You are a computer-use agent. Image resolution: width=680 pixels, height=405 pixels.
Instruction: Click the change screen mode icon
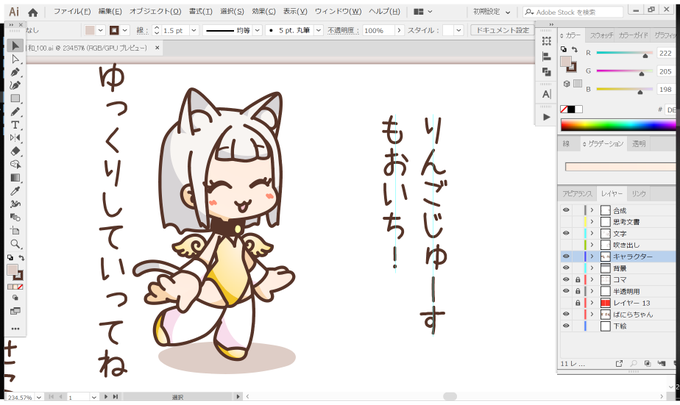pos(15,311)
